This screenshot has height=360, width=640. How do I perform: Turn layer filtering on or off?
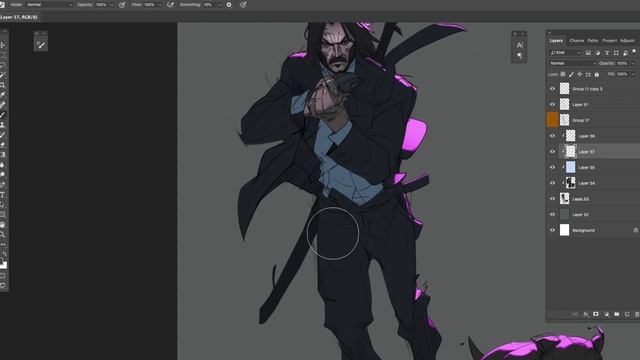634,51
